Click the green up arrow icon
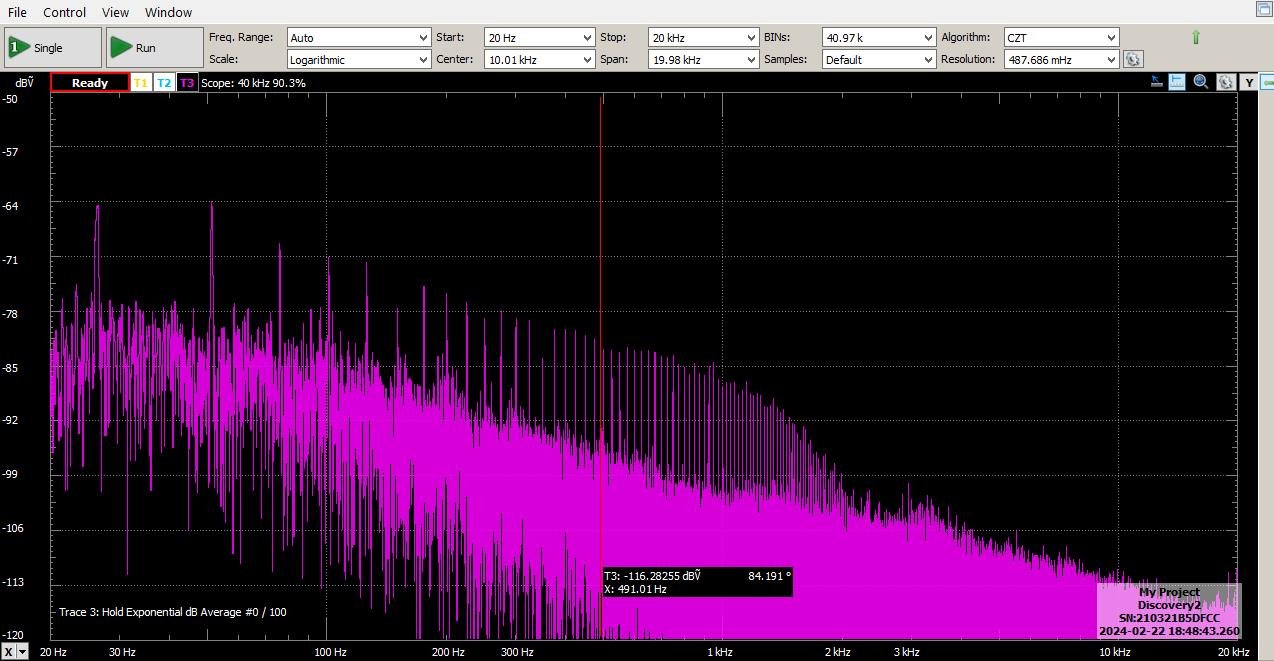 pyautogui.click(x=1195, y=38)
